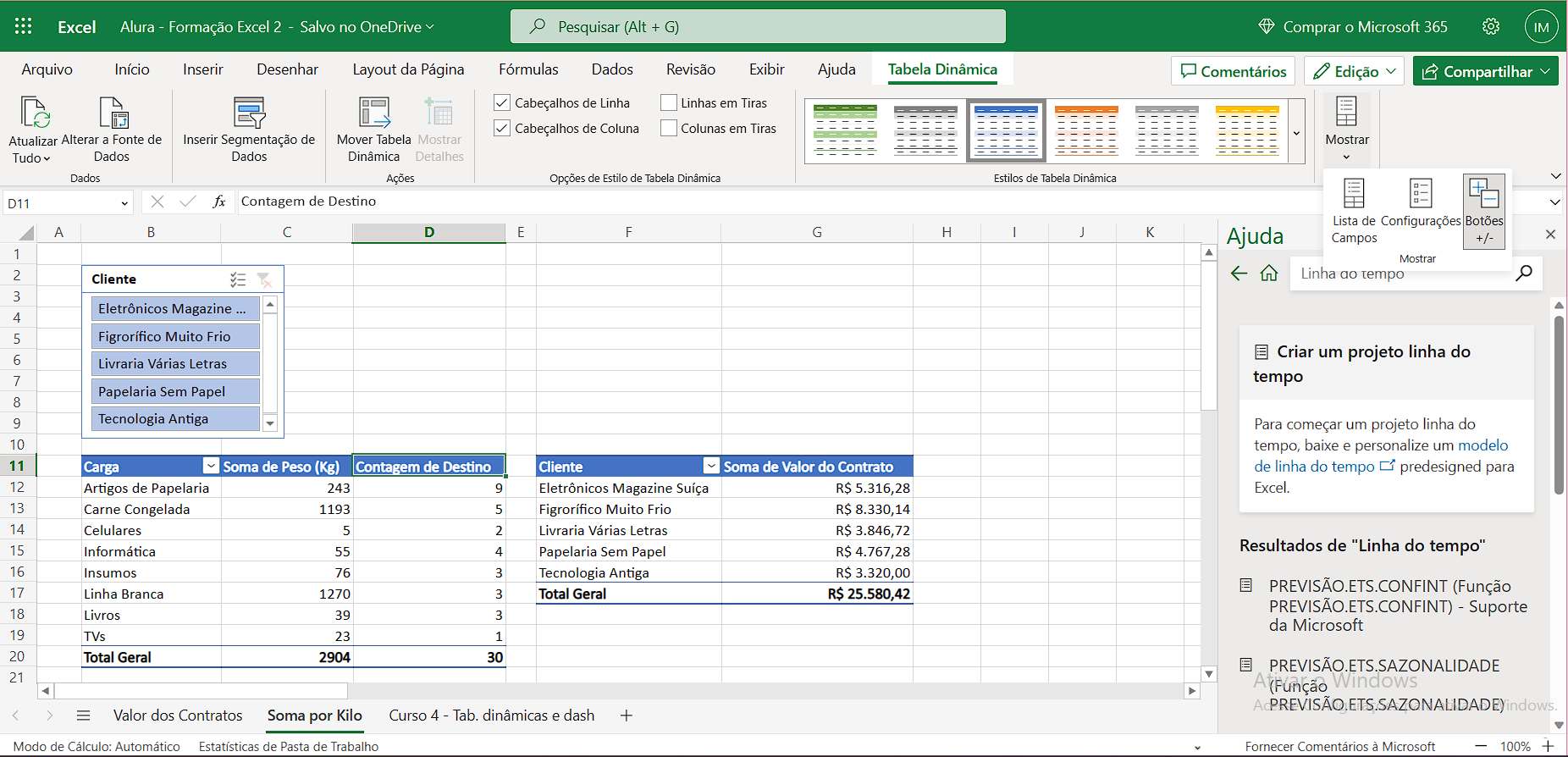Zoom in with plus icon
The height and width of the screenshot is (757, 1568).
1548,746
